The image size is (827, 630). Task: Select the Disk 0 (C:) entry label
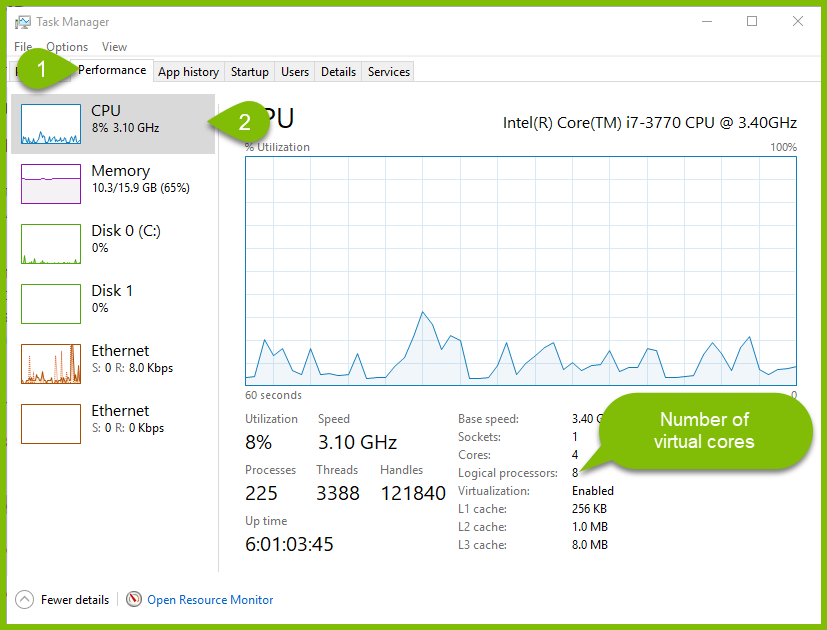[126, 231]
